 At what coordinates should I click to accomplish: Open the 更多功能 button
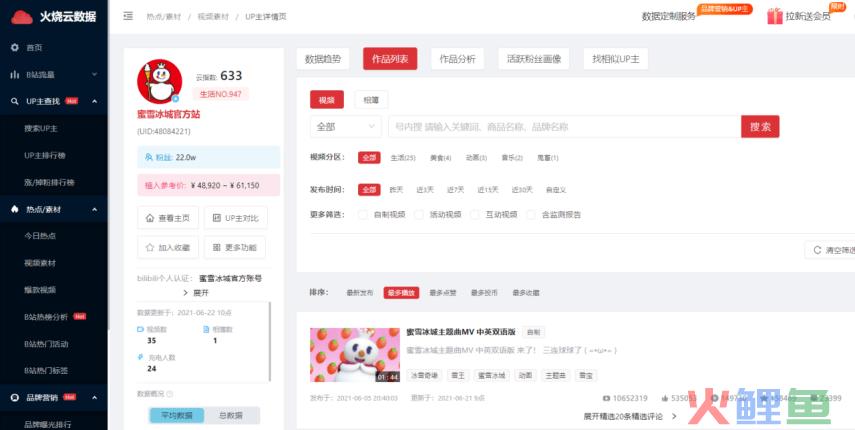pyautogui.click(x=234, y=247)
